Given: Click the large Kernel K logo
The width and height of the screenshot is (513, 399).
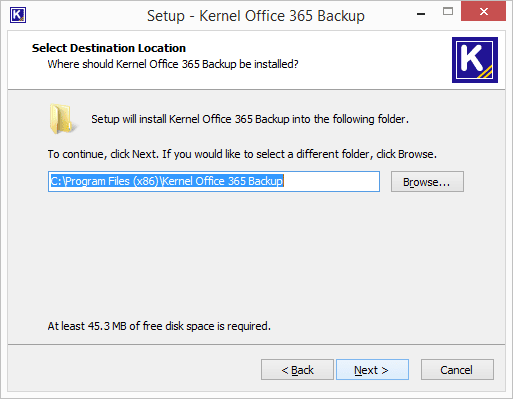Looking at the screenshot, I should pos(475,60).
